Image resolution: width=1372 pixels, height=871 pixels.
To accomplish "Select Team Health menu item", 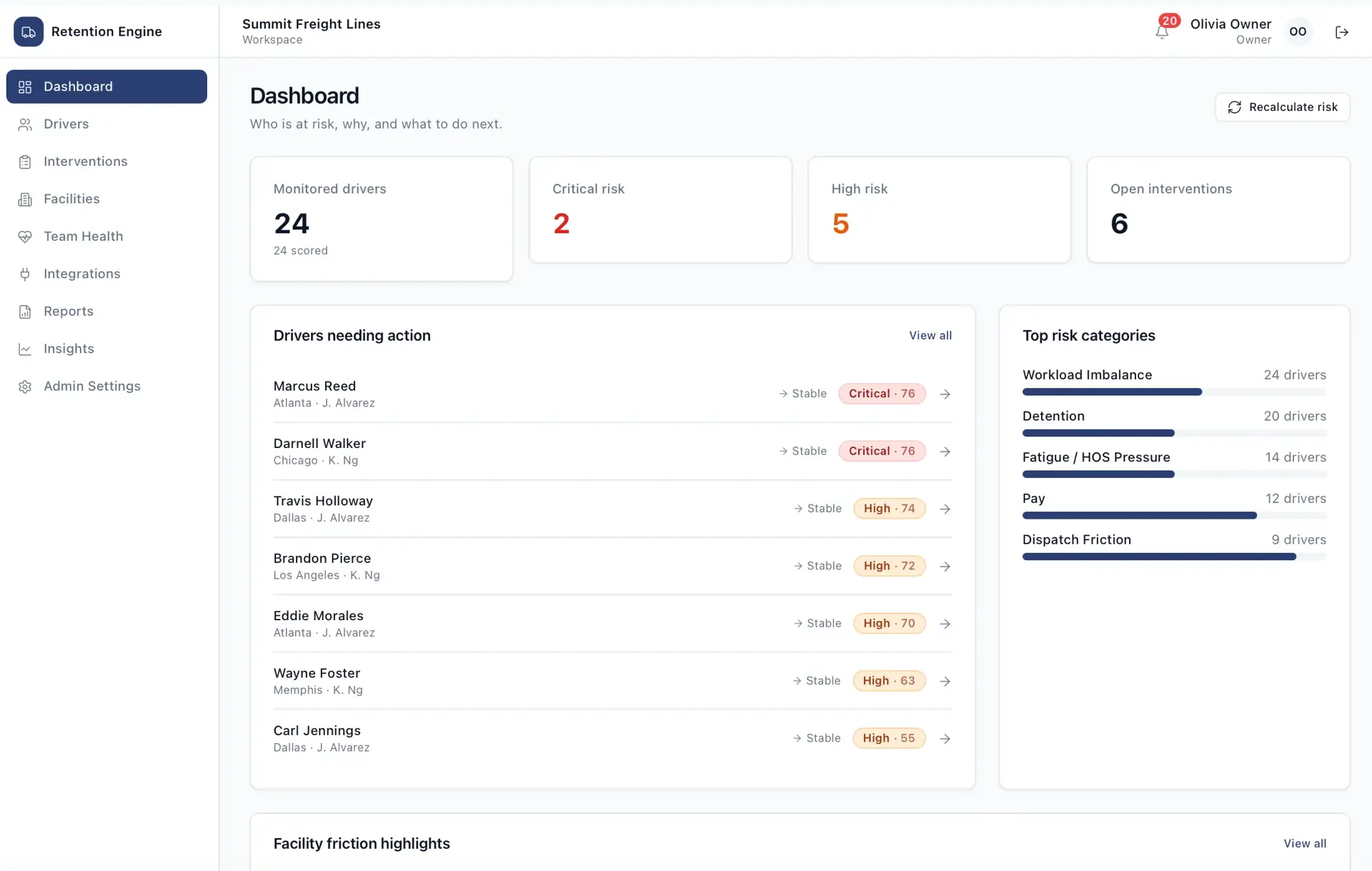I will pos(106,237).
